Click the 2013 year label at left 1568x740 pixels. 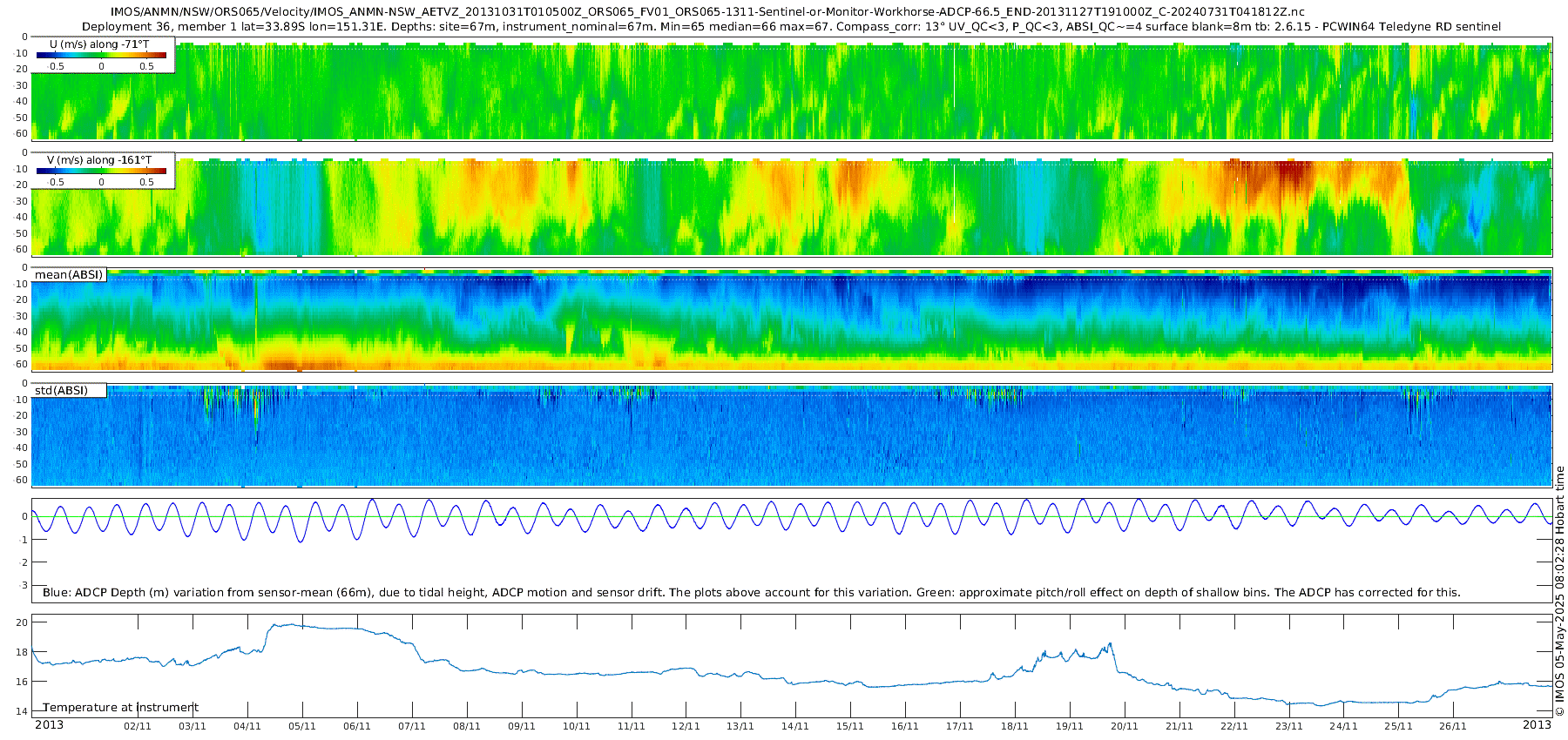(x=49, y=725)
